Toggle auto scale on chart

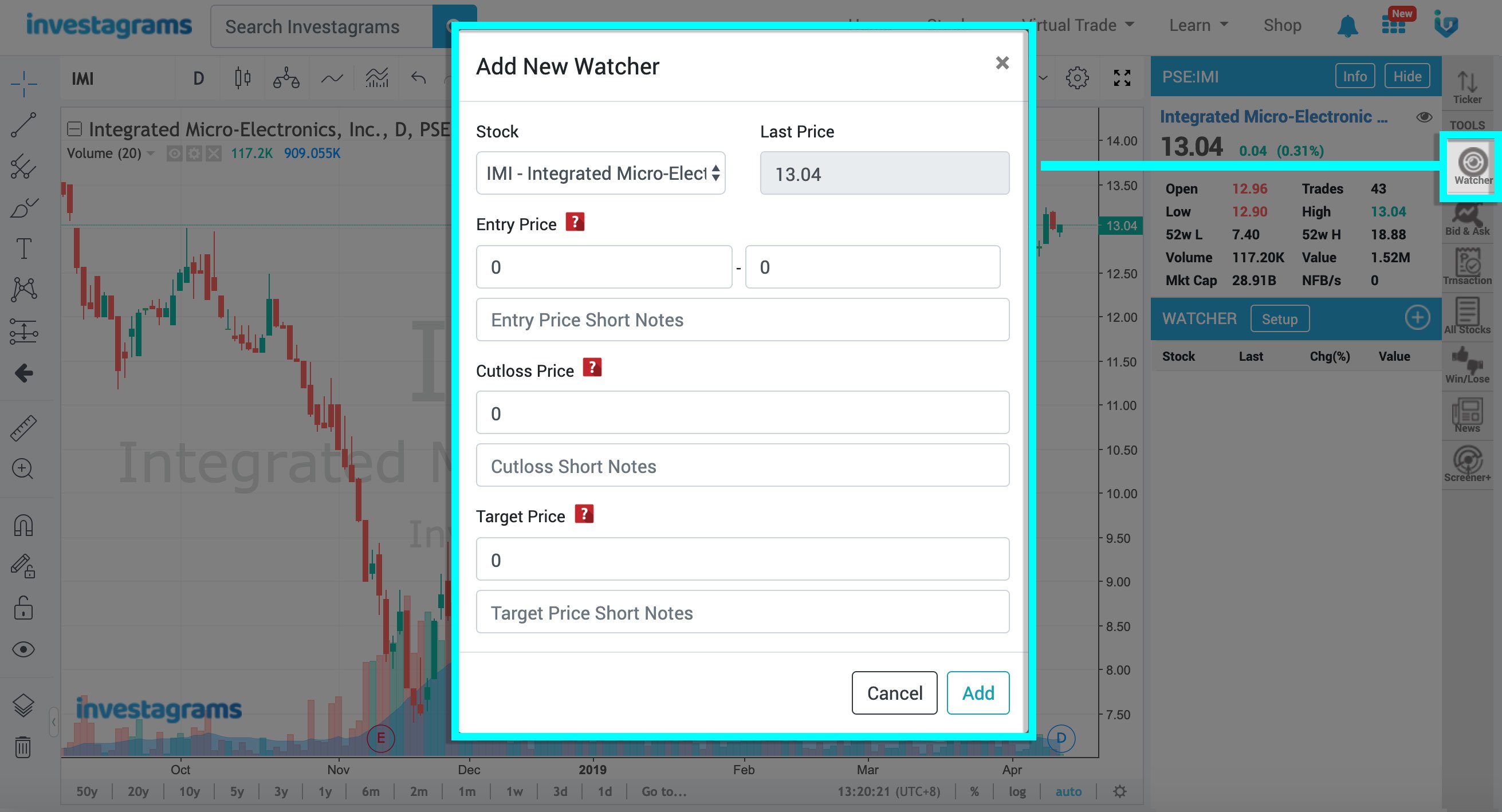[x=1068, y=791]
